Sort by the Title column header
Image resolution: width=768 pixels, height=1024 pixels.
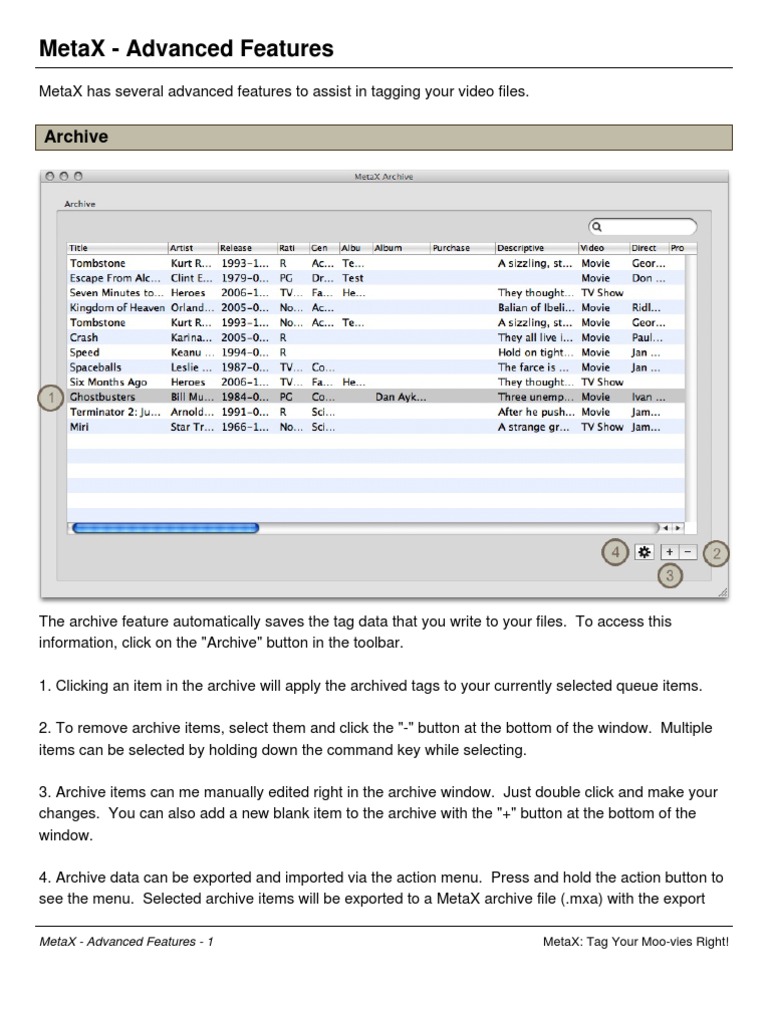(118, 248)
